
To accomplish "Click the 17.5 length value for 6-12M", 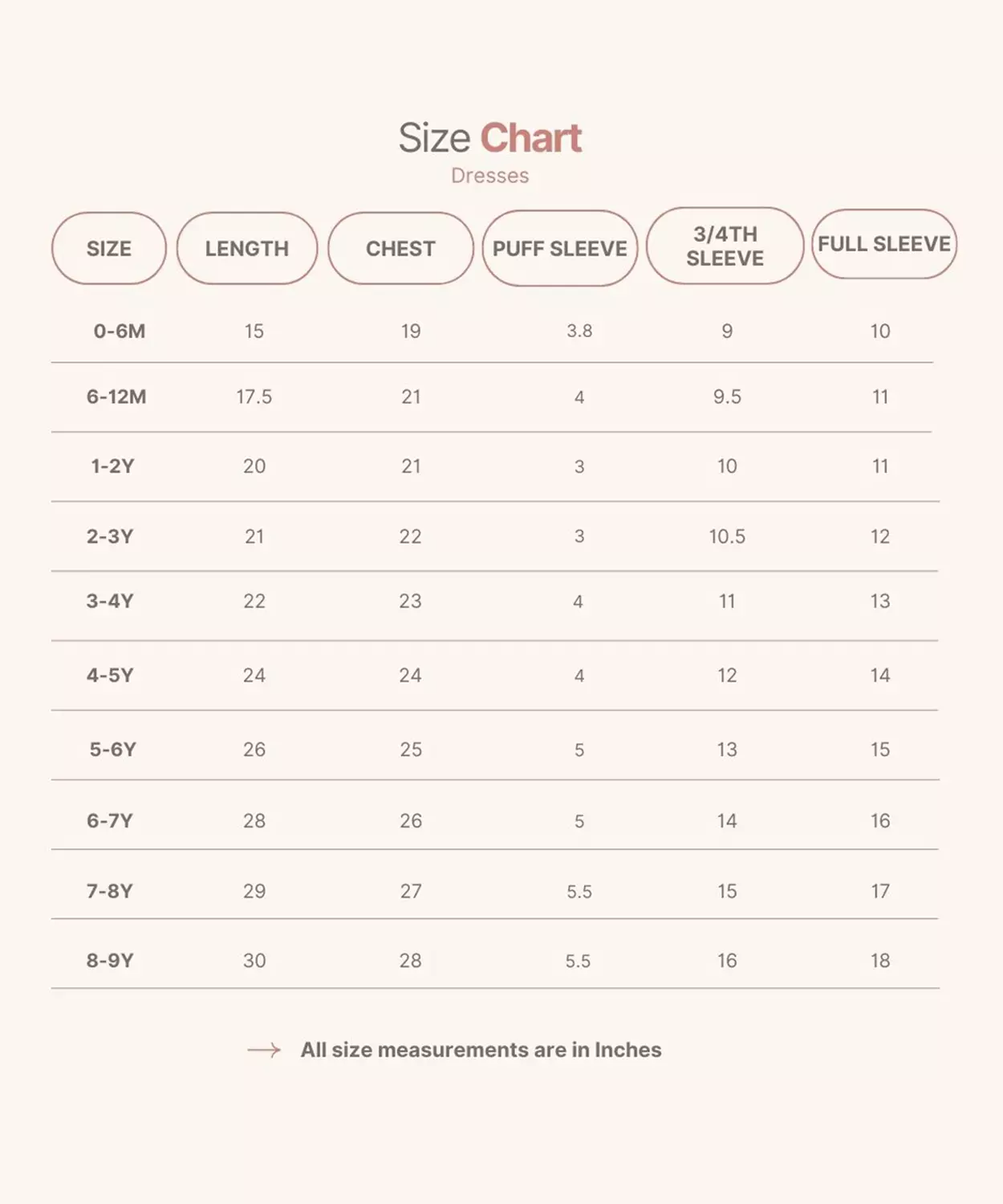I will point(254,397).
